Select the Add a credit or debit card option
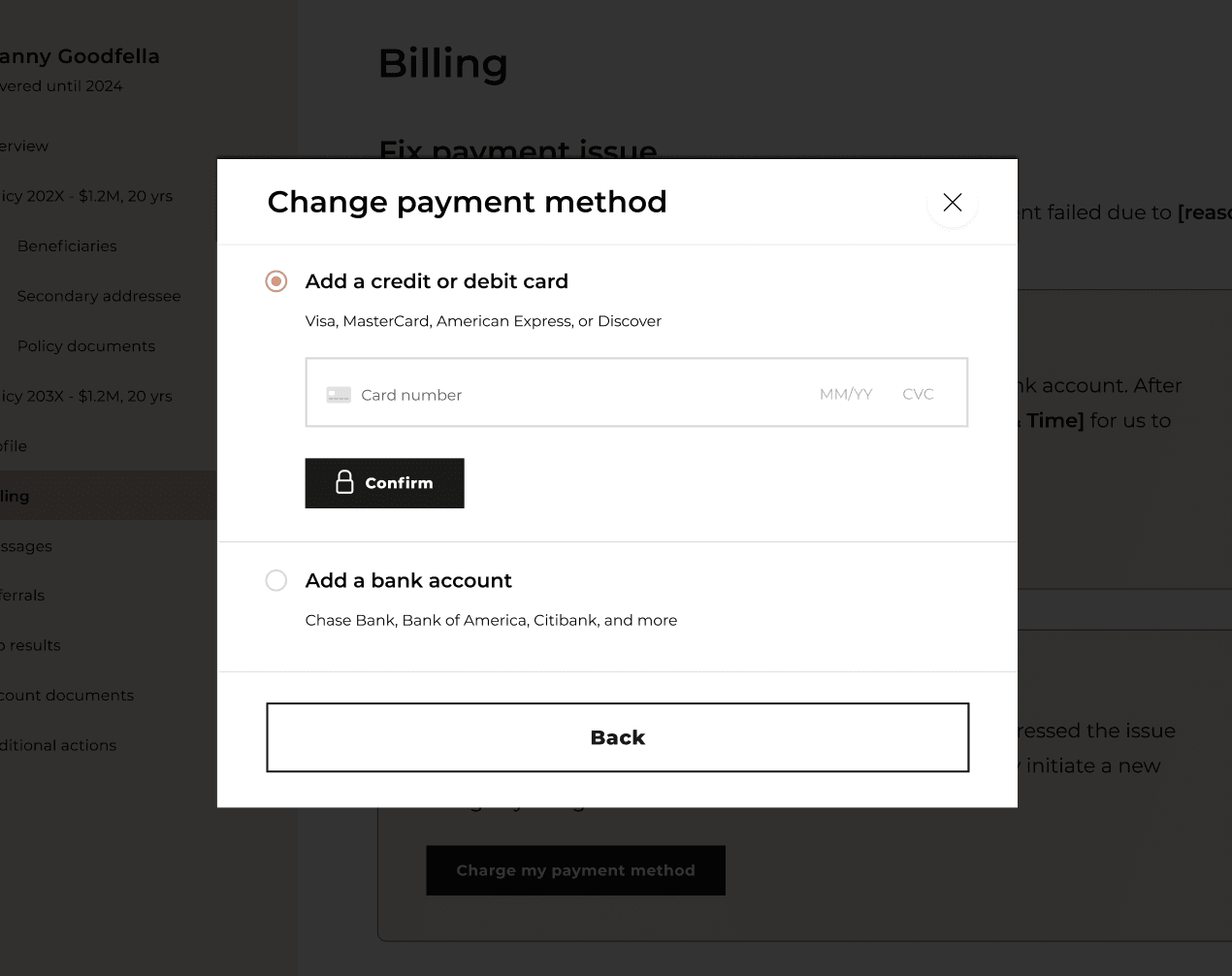This screenshot has width=1232, height=976. tap(276, 281)
